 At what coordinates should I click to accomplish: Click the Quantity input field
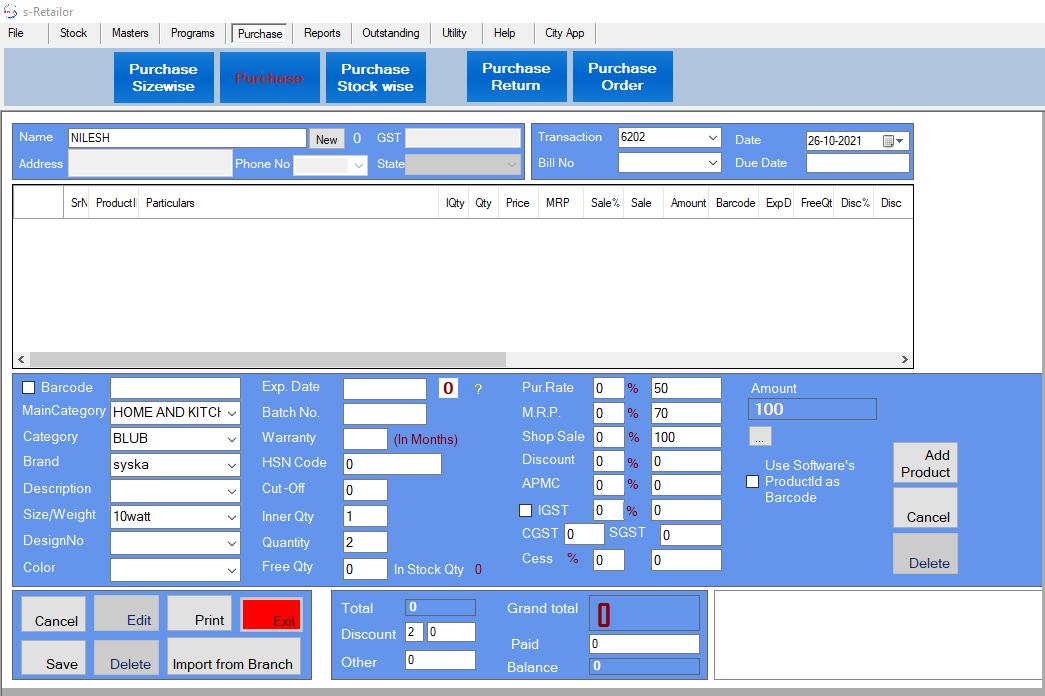[x=365, y=542]
